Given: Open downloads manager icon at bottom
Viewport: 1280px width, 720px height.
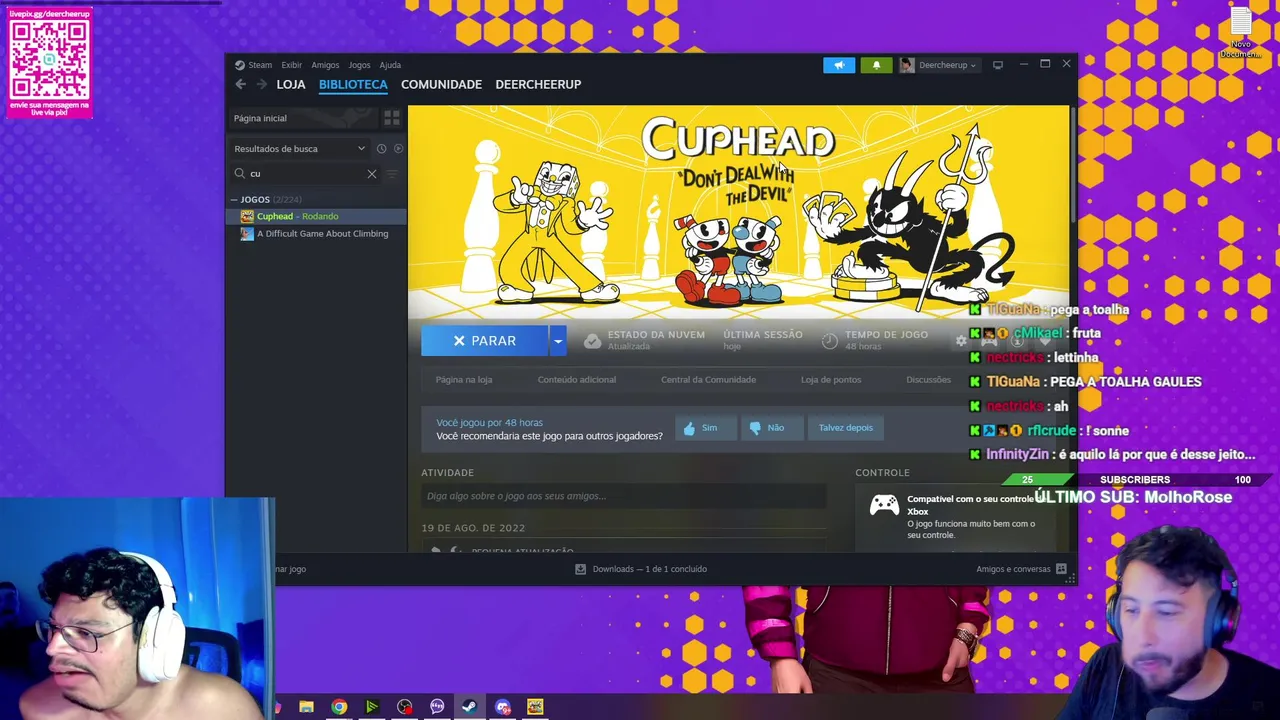Looking at the screenshot, I should [580, 569].
